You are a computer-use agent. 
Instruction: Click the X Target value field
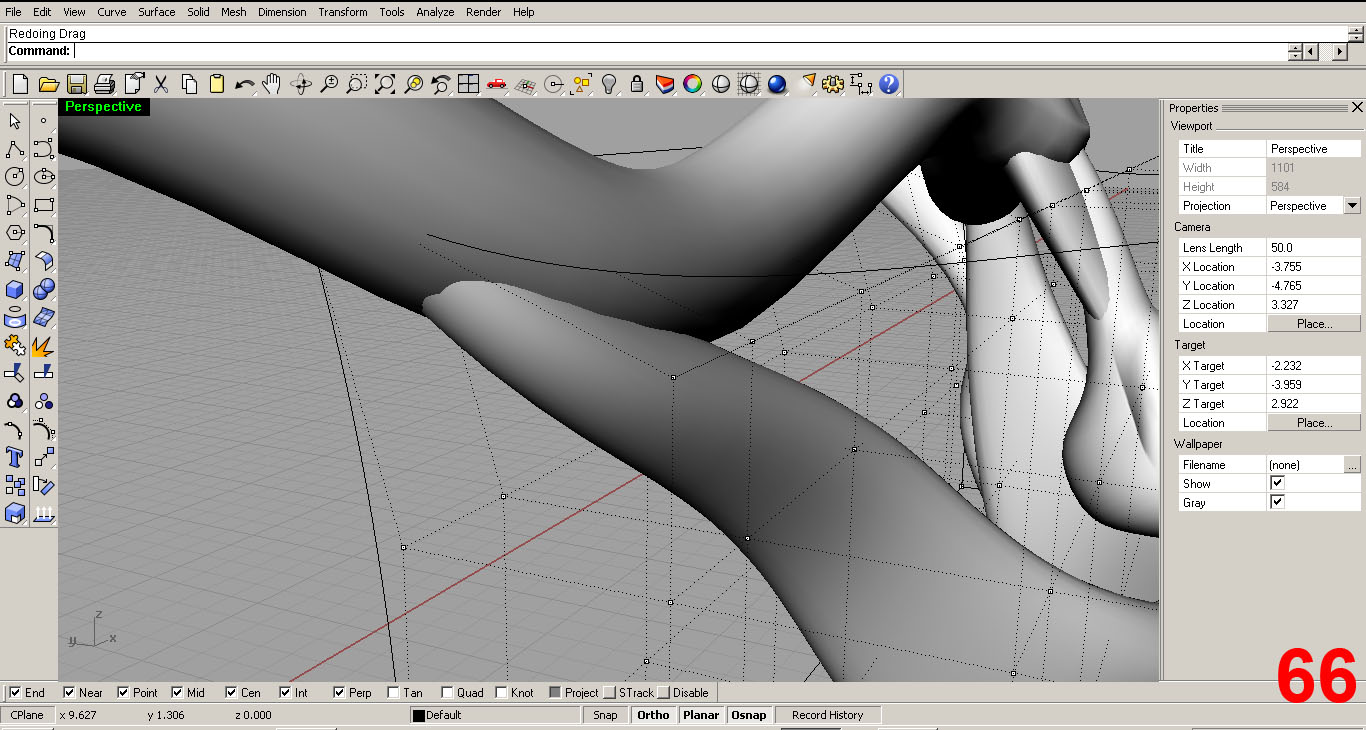coord(1314,365)
